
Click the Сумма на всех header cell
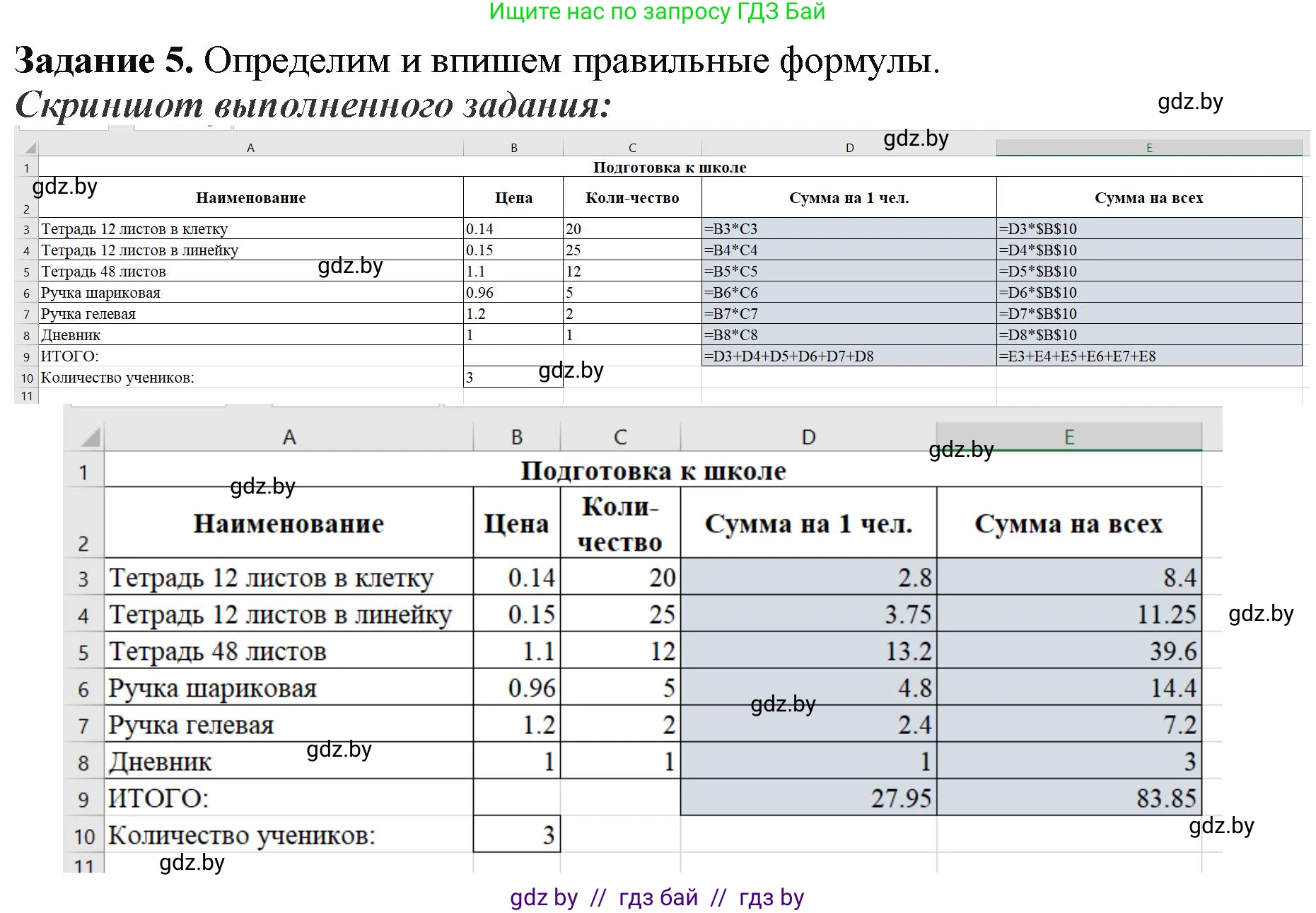1068,523
